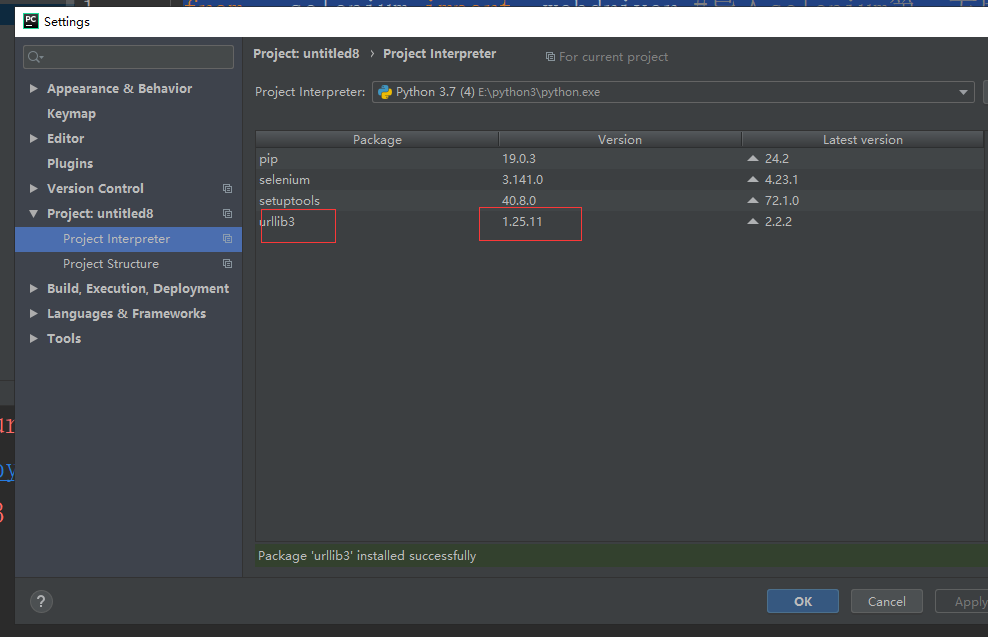Click version 3.141.0 cell

(x=522, y=180)
